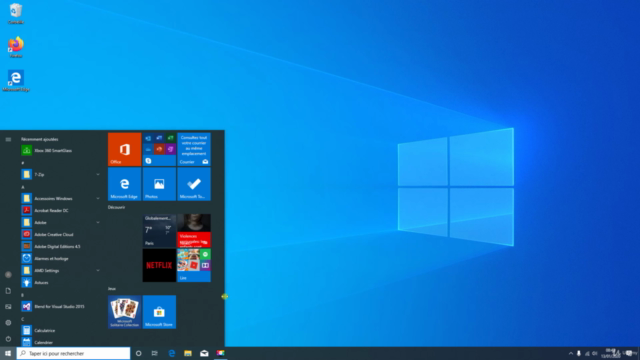Click the '#' letter header in app list
This screenshot has height=360, width=640.
coord(23,163)
